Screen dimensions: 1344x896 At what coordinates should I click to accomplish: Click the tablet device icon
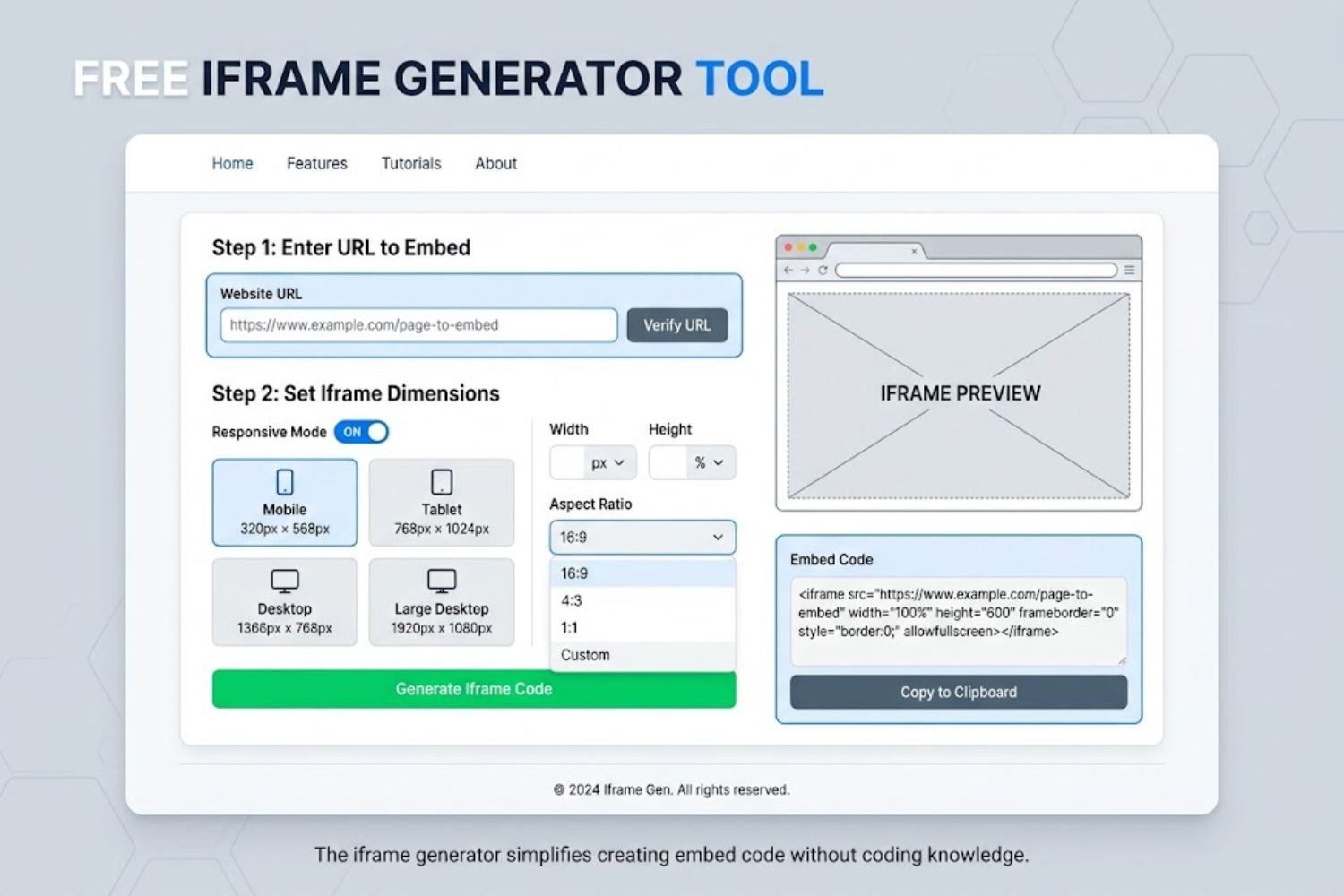[442, 482]
